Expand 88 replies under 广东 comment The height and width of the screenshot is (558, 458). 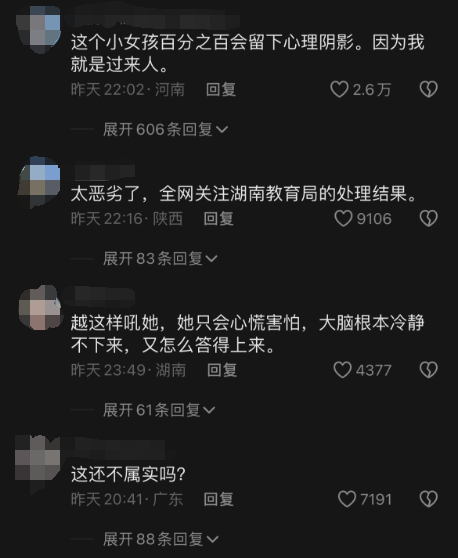[x=161, y=539]
